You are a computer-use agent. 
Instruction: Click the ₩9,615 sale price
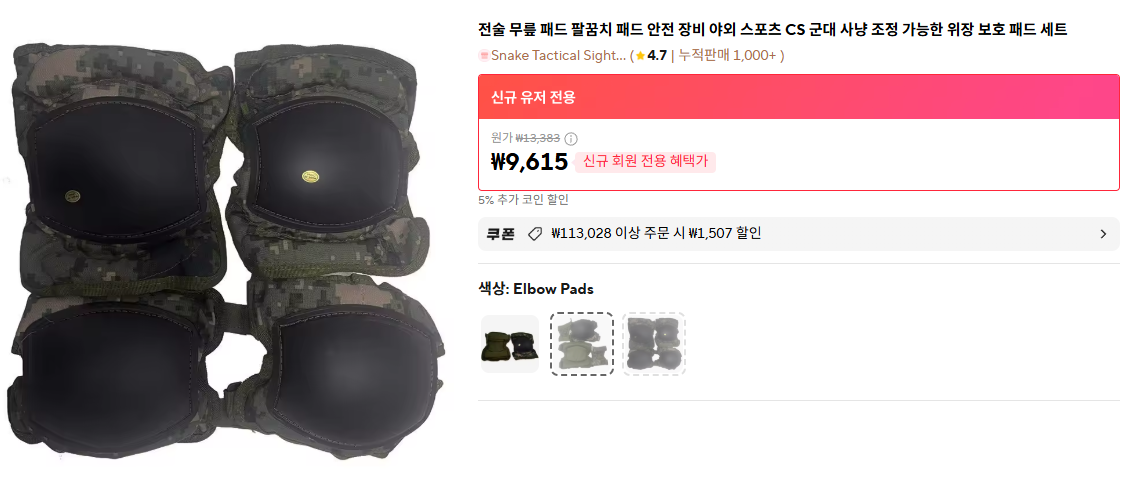click(x=529, y=162)
